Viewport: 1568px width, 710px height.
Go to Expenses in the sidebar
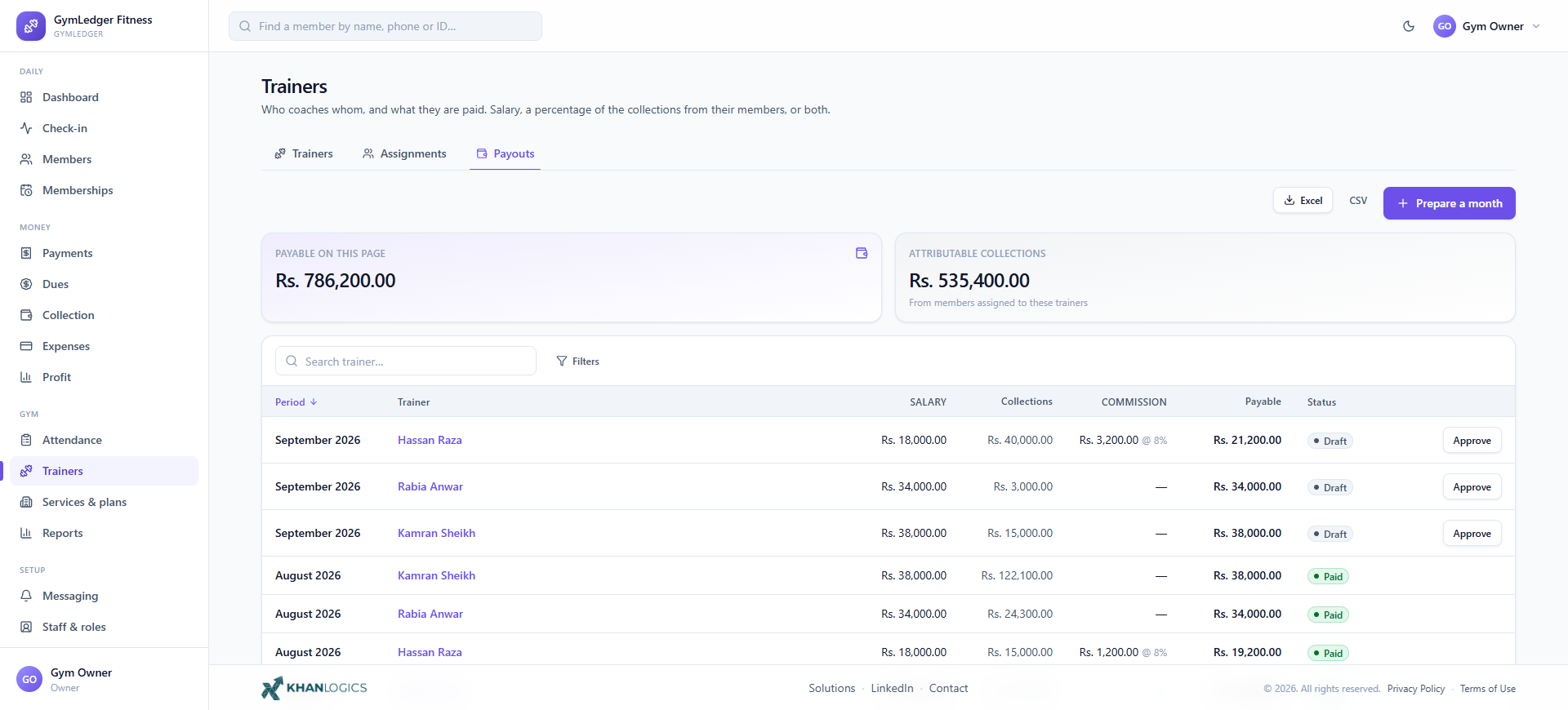click(104, 346)
